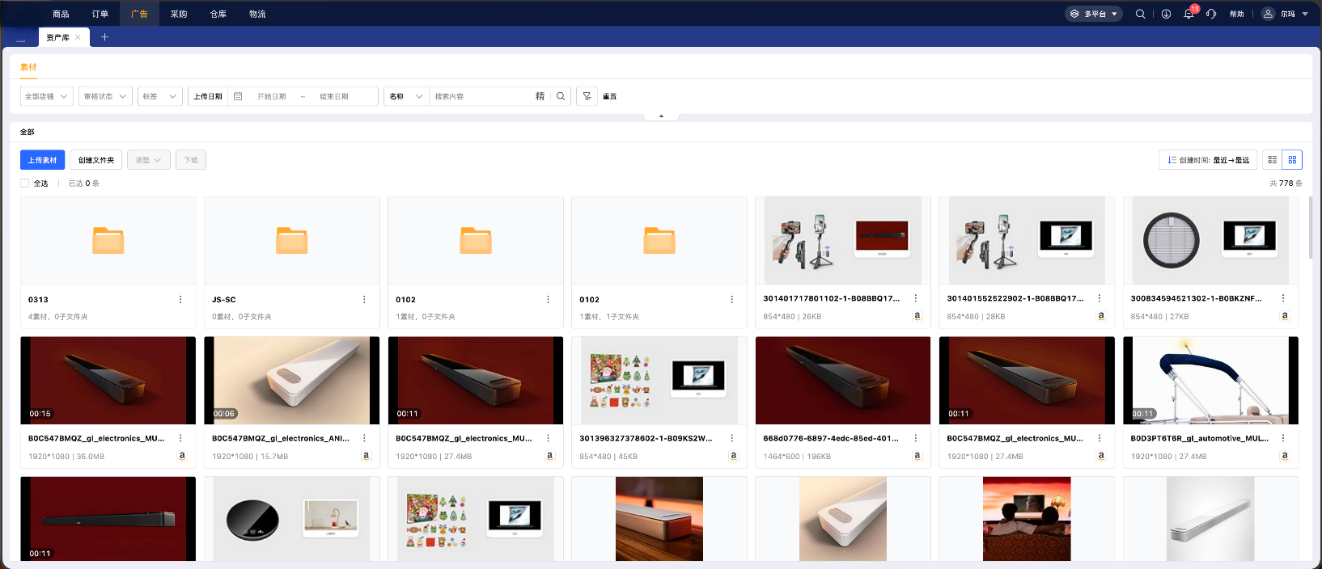
Task: Open the 多平台 platform switcher
Action: click(1093, 14)
